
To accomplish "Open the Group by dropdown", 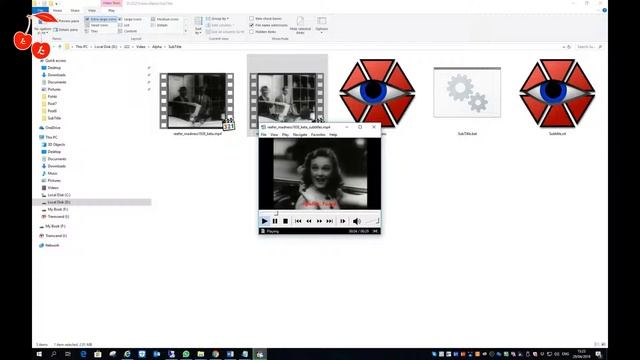I will (x=218, y=18).
